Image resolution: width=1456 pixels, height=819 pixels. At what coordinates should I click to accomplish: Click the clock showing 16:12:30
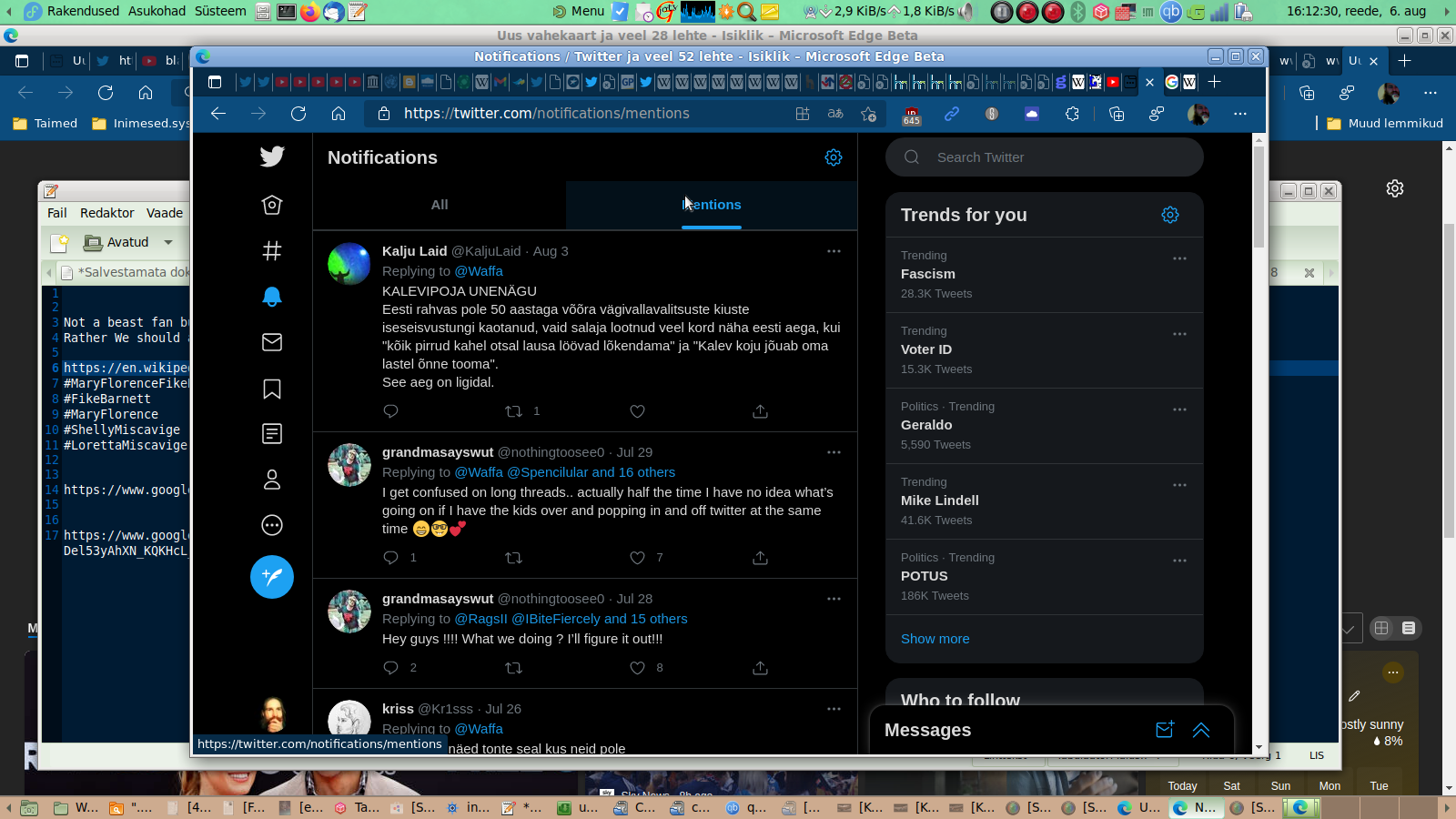(1356, 11)
